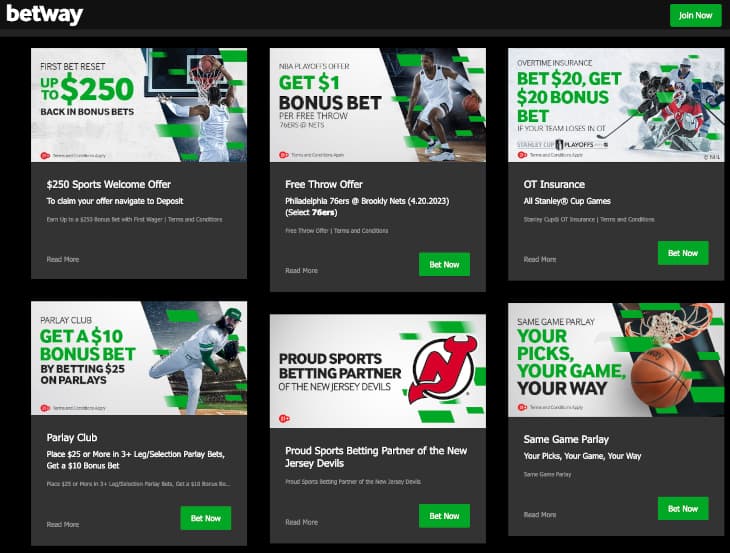
Task: Open the Overtime Insurance hockey banner
Action: 616,105
